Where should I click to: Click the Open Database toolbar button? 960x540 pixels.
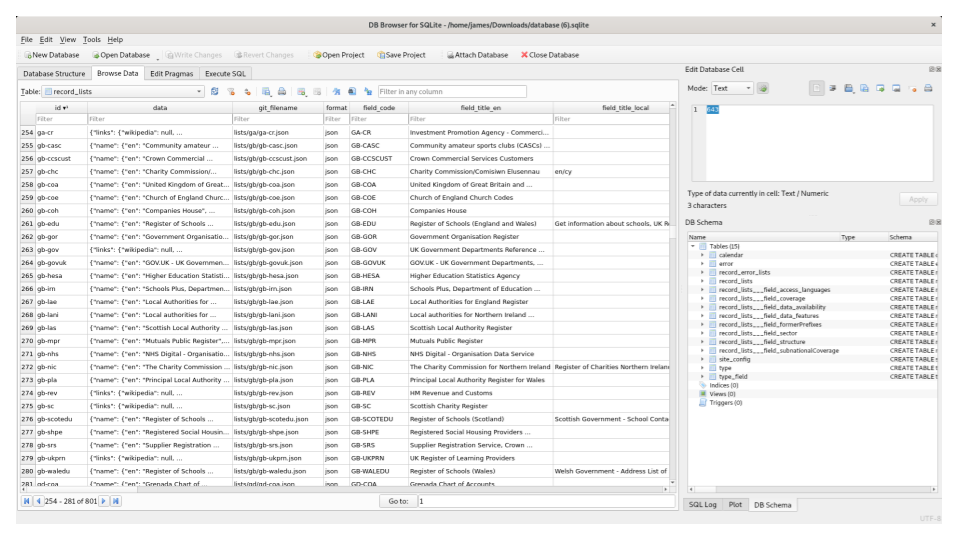(x=121, y=55)
